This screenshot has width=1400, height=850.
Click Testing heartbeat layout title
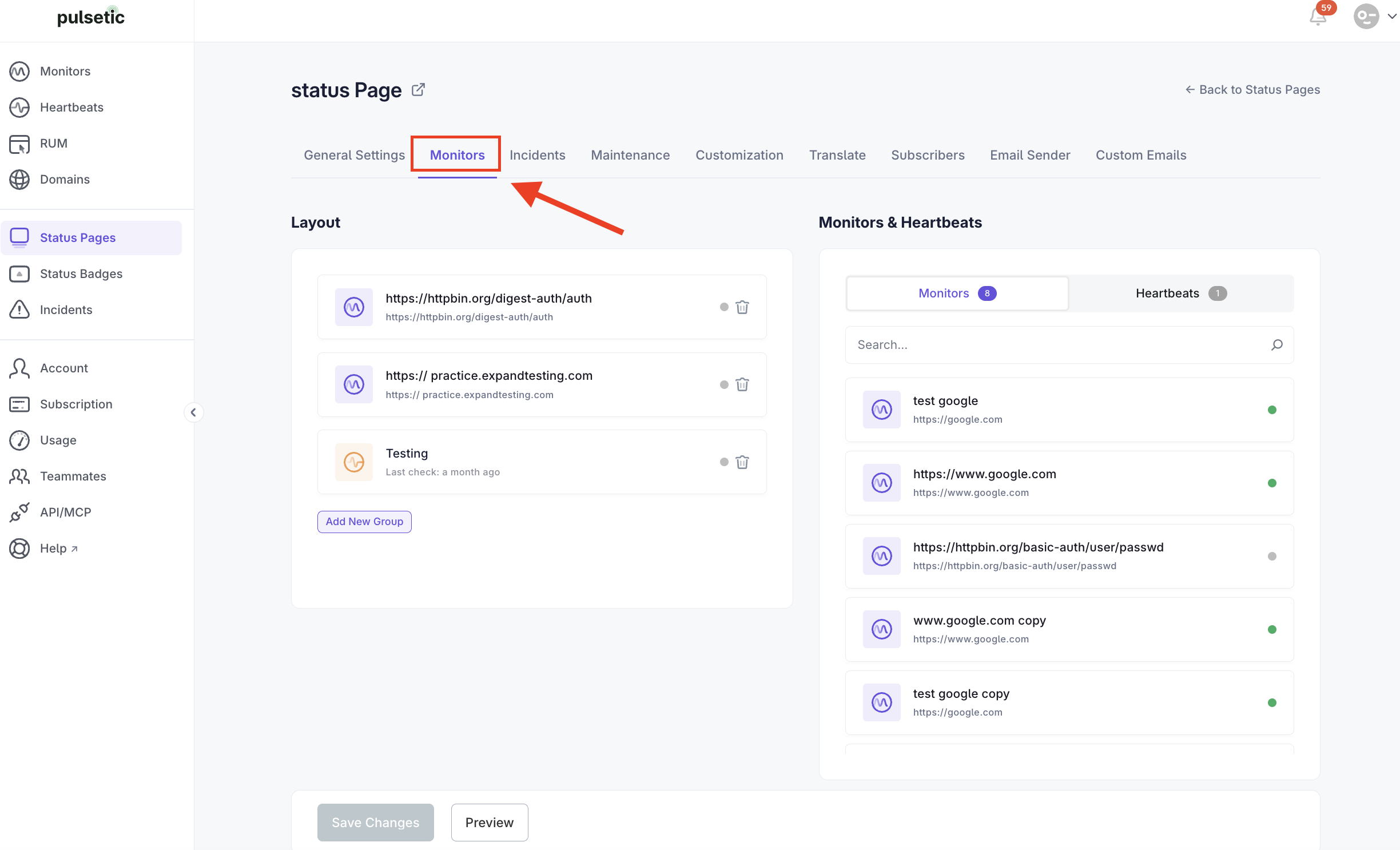click(407, 453)
